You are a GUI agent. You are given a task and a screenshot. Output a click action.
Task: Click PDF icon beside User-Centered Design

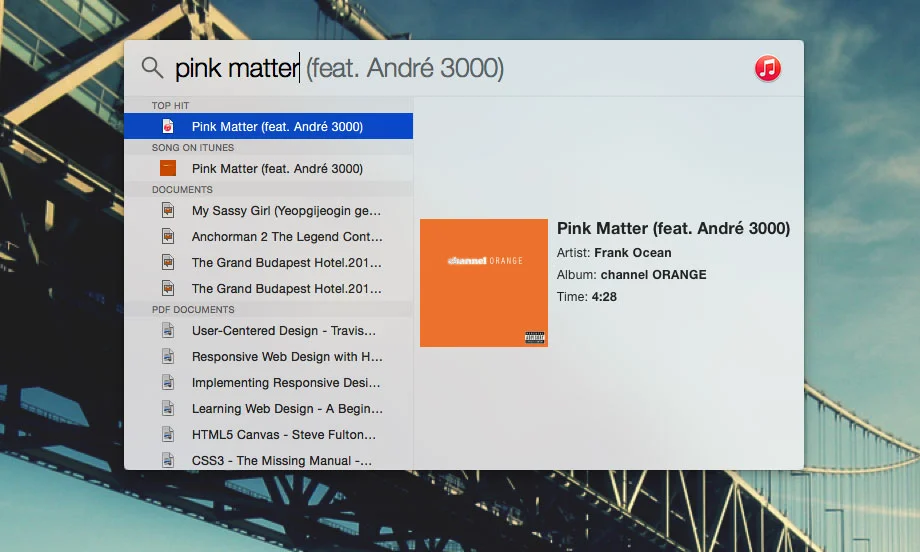pyautogui.click(x=168, y=330)
